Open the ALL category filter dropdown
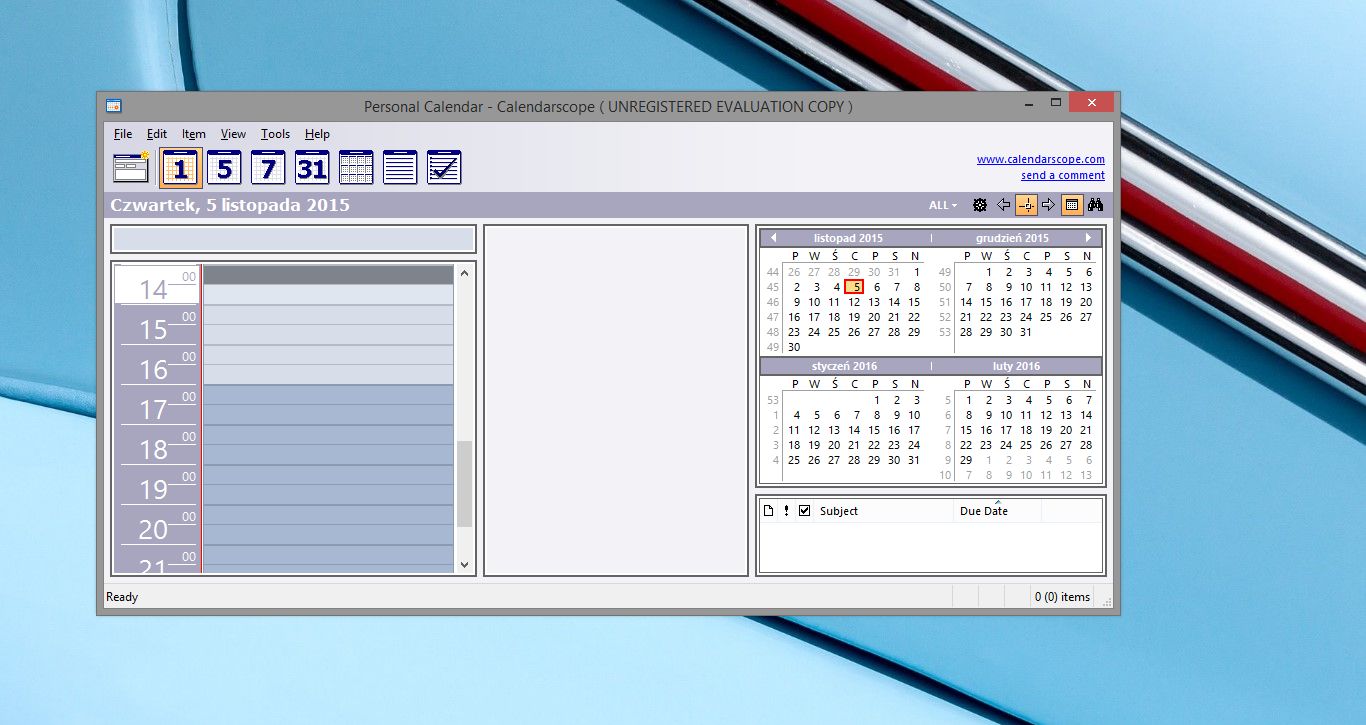Viewport: 1366px width, 725px height. (x=942, y=205)
